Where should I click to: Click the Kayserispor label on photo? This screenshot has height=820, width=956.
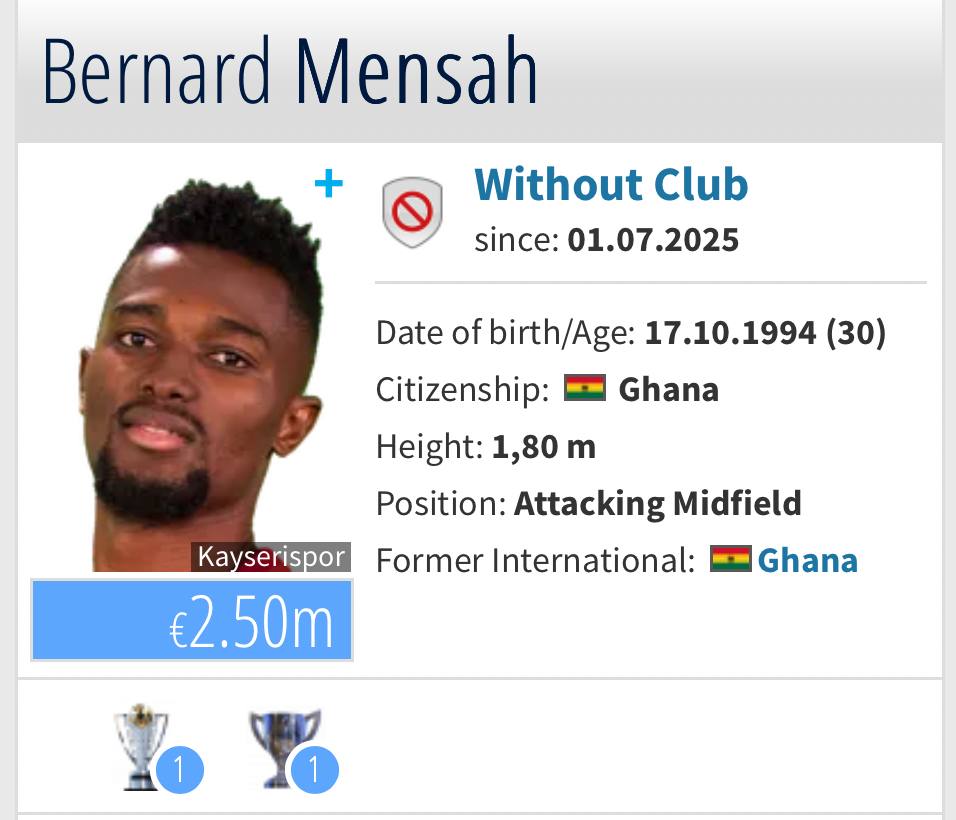click(271, 557)
